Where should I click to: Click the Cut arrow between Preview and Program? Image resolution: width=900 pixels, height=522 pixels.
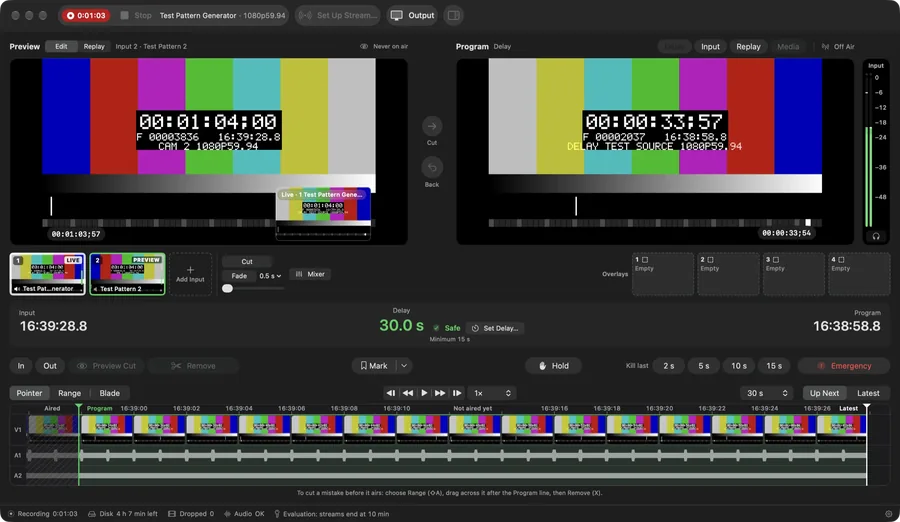point(432,126)
